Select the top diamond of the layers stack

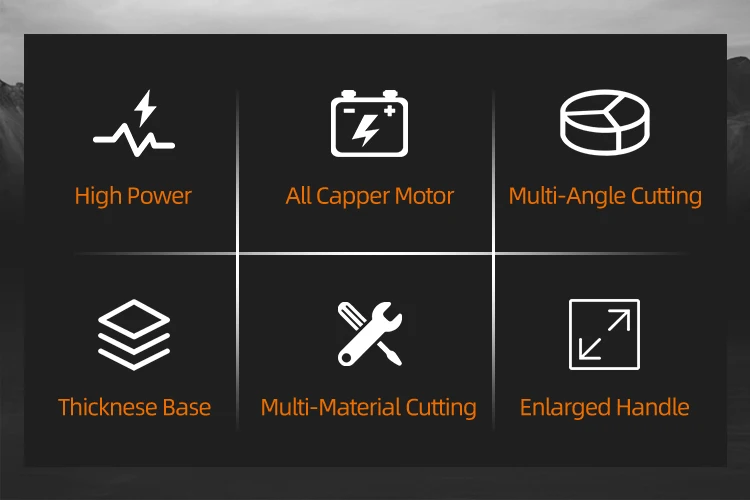point(134,319)
